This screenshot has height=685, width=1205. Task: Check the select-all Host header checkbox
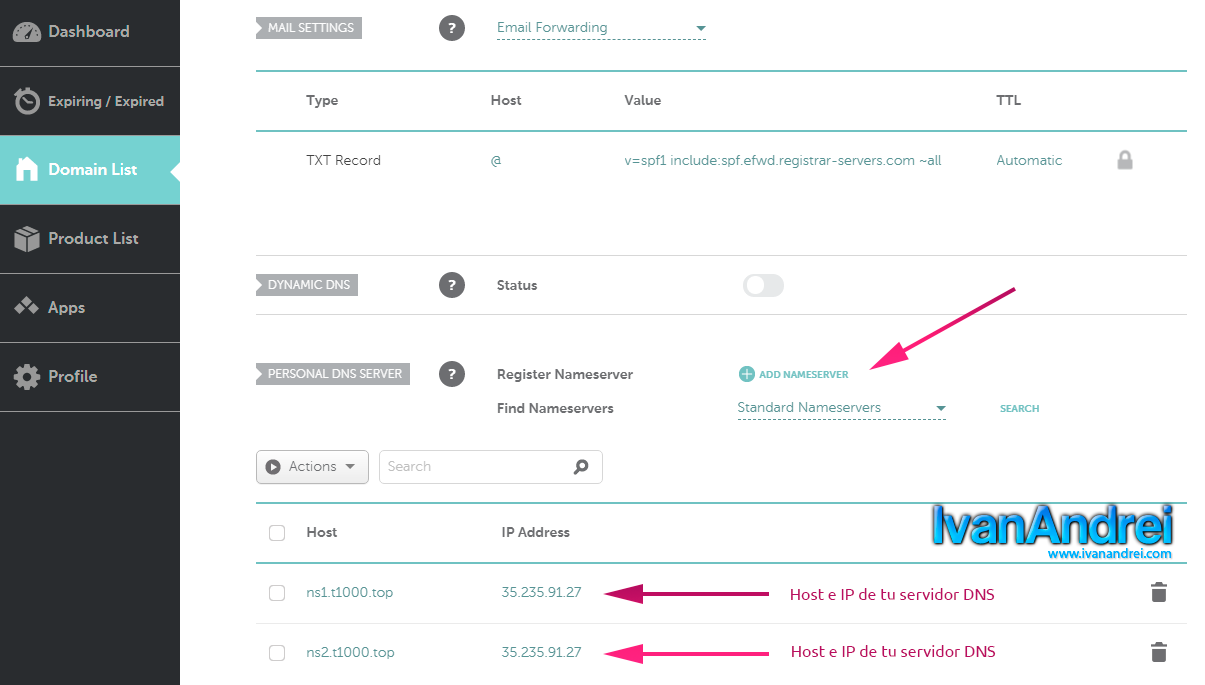pos(277,533)
